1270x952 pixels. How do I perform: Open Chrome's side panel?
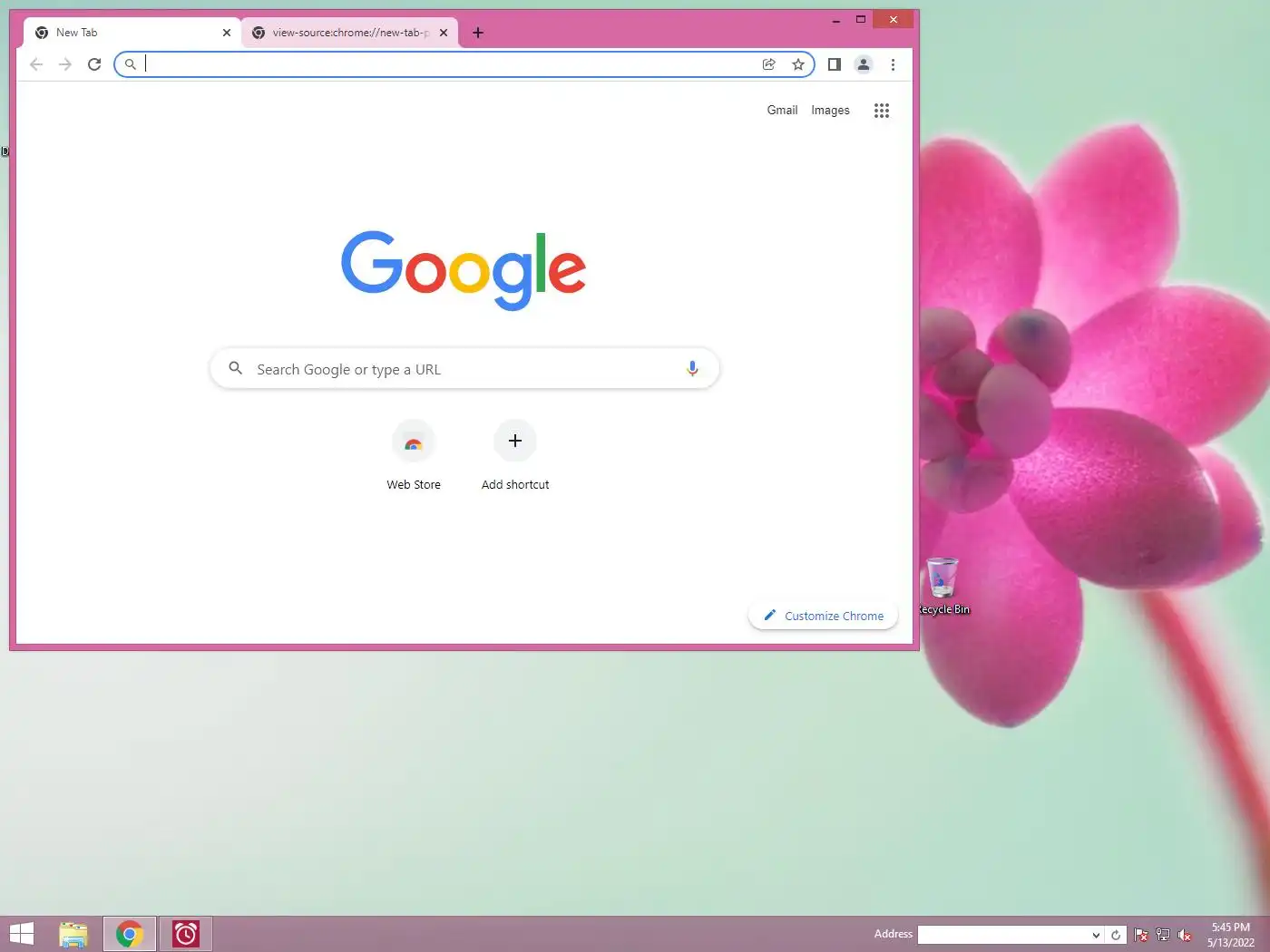835,64
